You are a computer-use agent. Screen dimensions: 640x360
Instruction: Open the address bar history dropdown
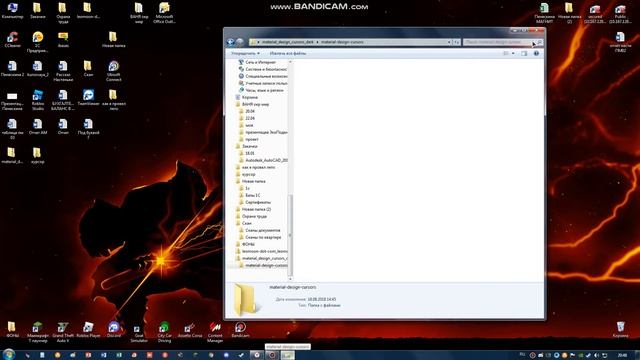tap(449, 42)
